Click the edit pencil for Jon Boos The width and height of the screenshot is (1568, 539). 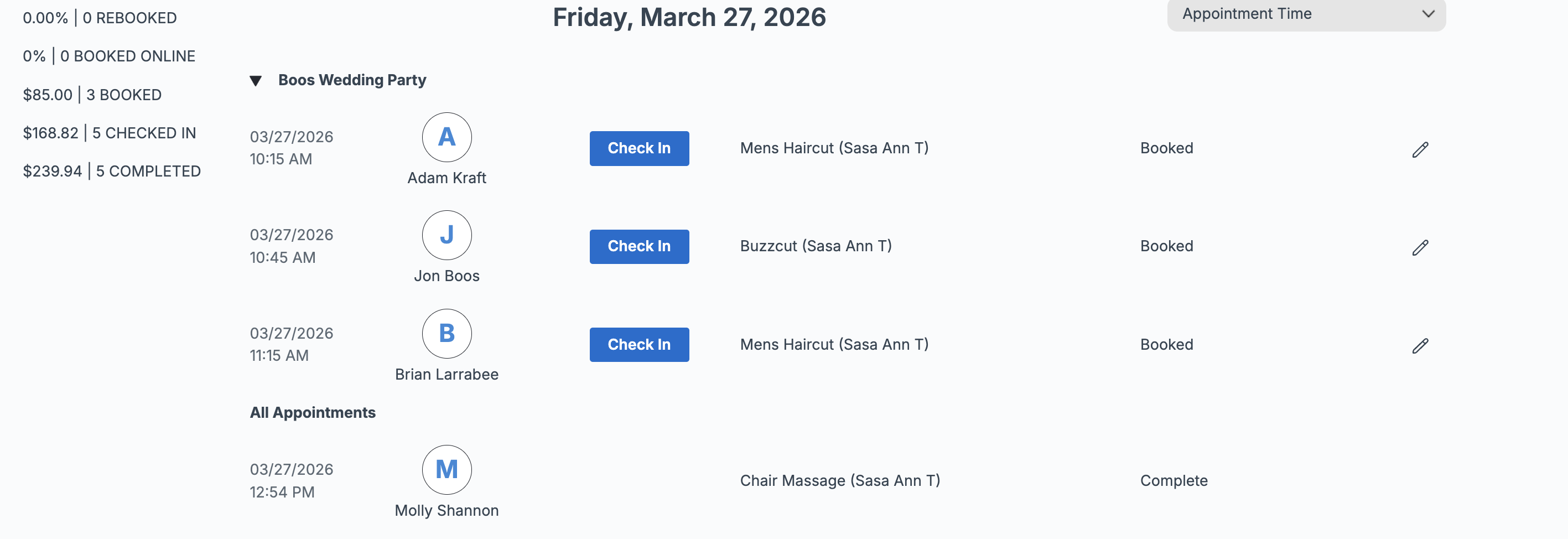tap(1420, 248)
